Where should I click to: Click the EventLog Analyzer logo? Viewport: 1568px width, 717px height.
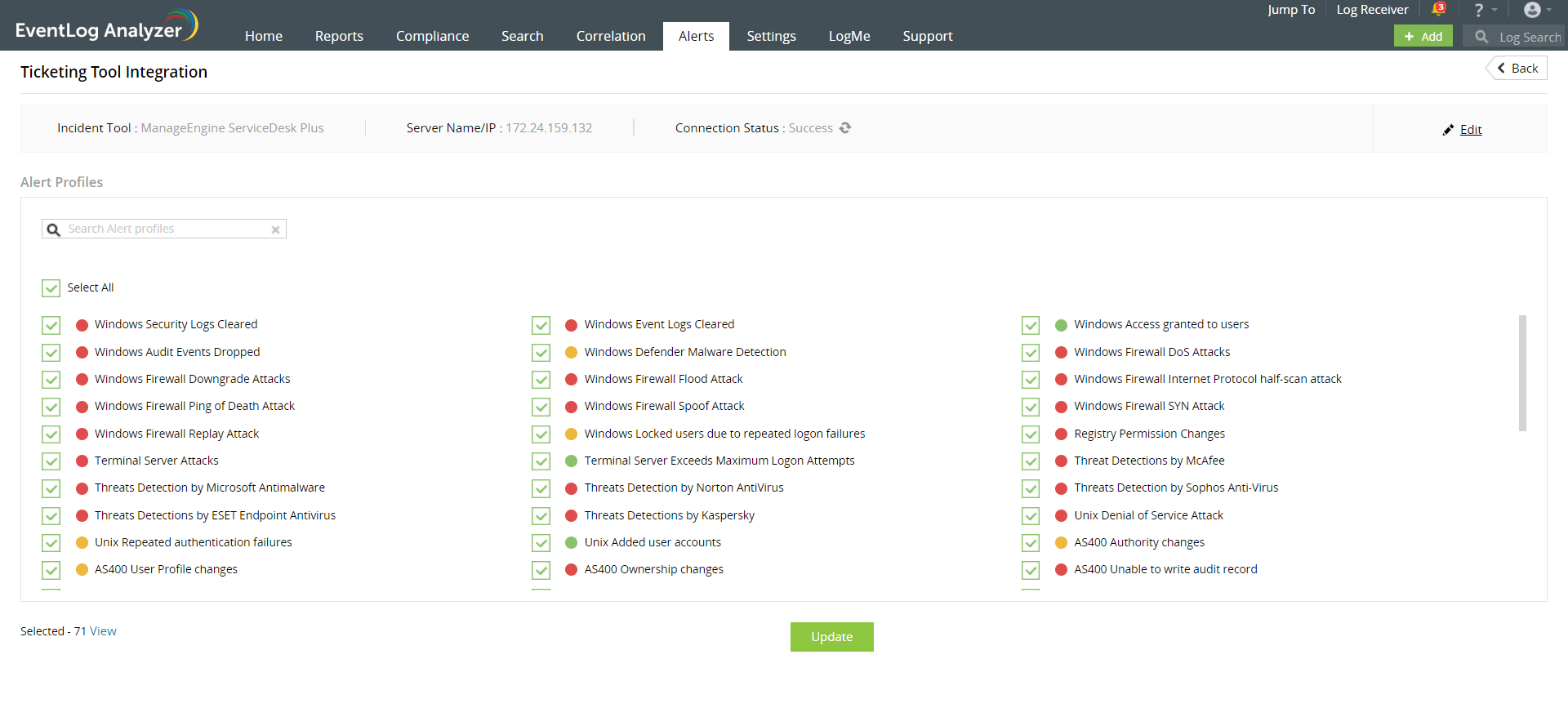(x=106, y=25)
